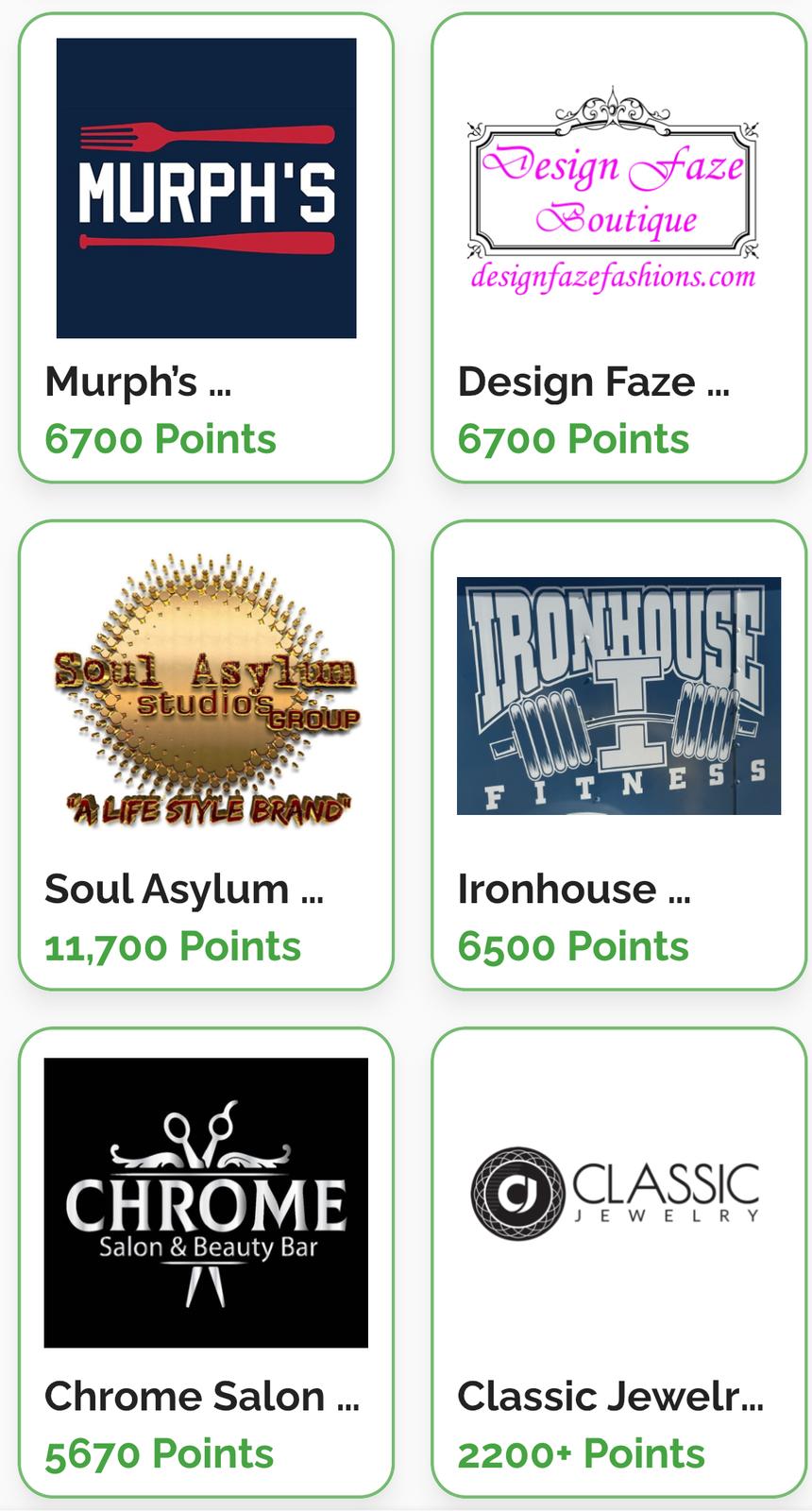Image resolution: width=812 pixels, height=1511 pixels.
Task: Tap 6700 Points under Murph's
Action: 161,439
